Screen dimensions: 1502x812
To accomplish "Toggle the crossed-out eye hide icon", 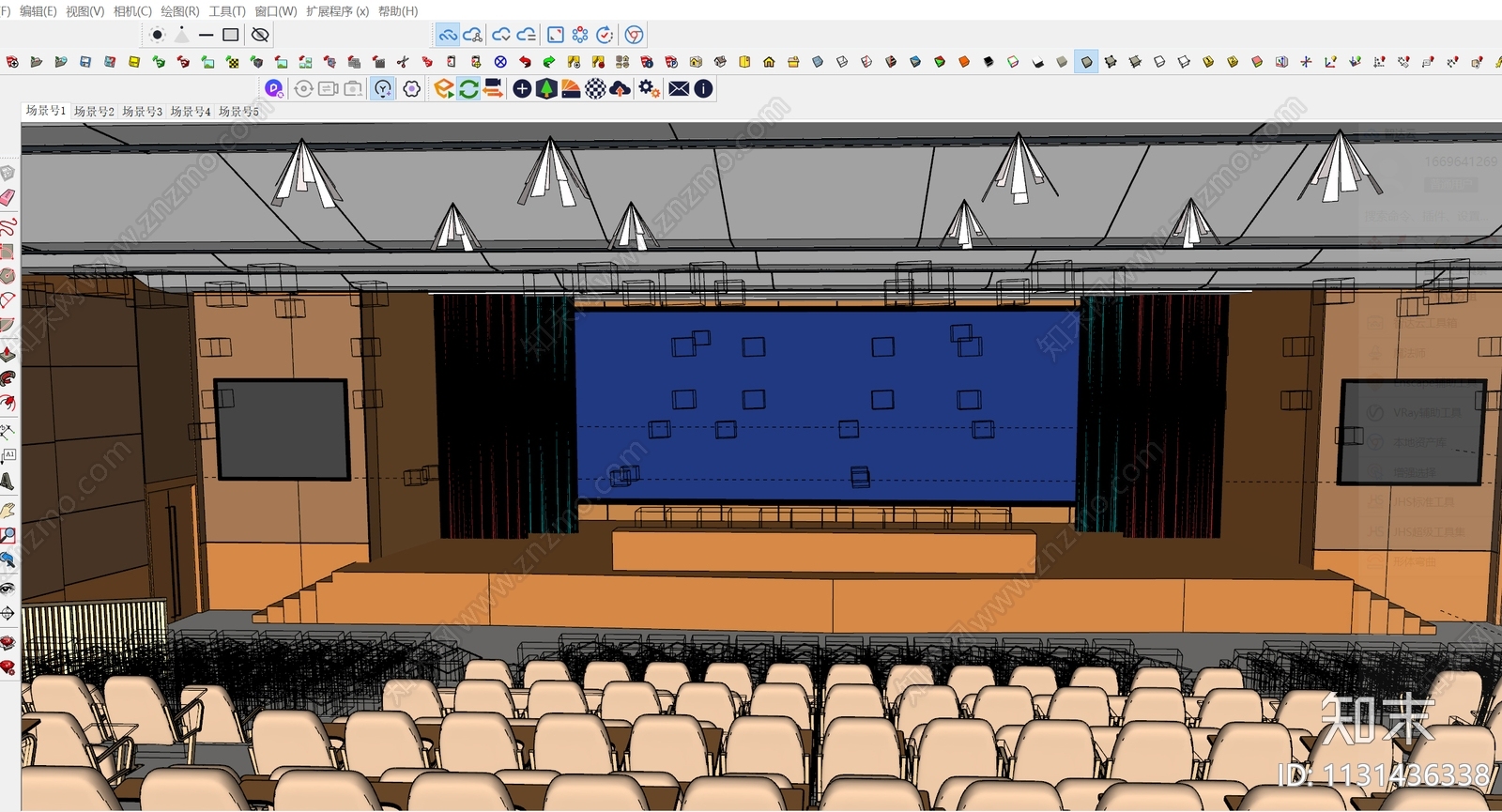I will click(261, 35).
